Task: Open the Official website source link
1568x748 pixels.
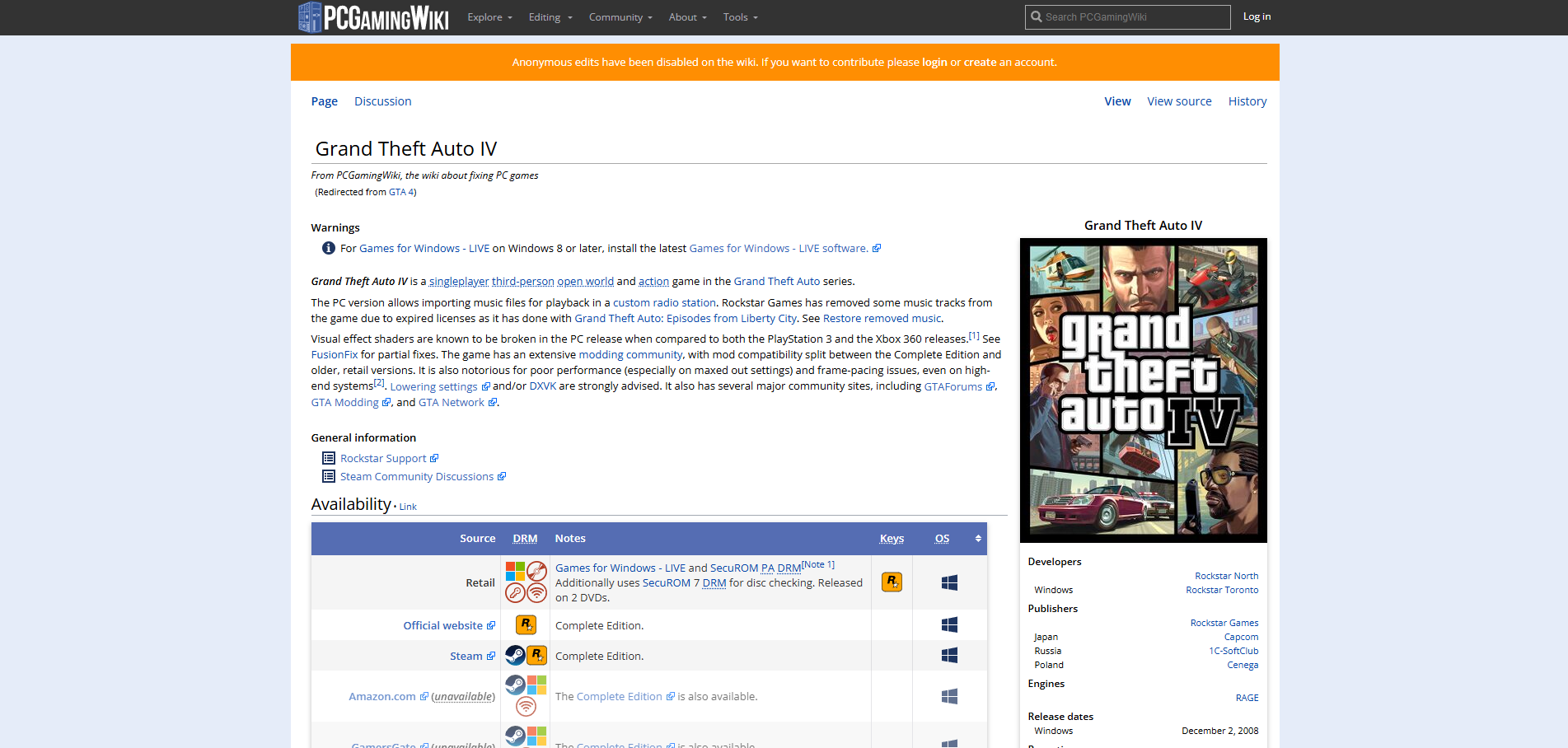Action: tap(449, 626)
